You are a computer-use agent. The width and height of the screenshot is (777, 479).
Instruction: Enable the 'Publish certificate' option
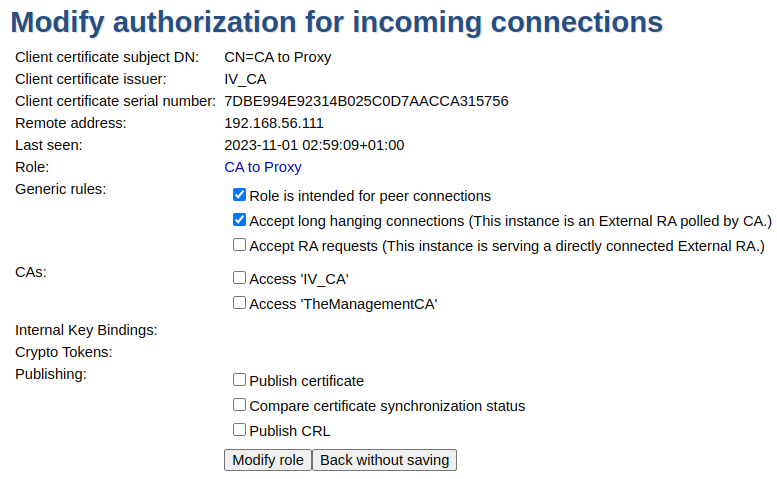pyautogui.click(x=239, y=380)
